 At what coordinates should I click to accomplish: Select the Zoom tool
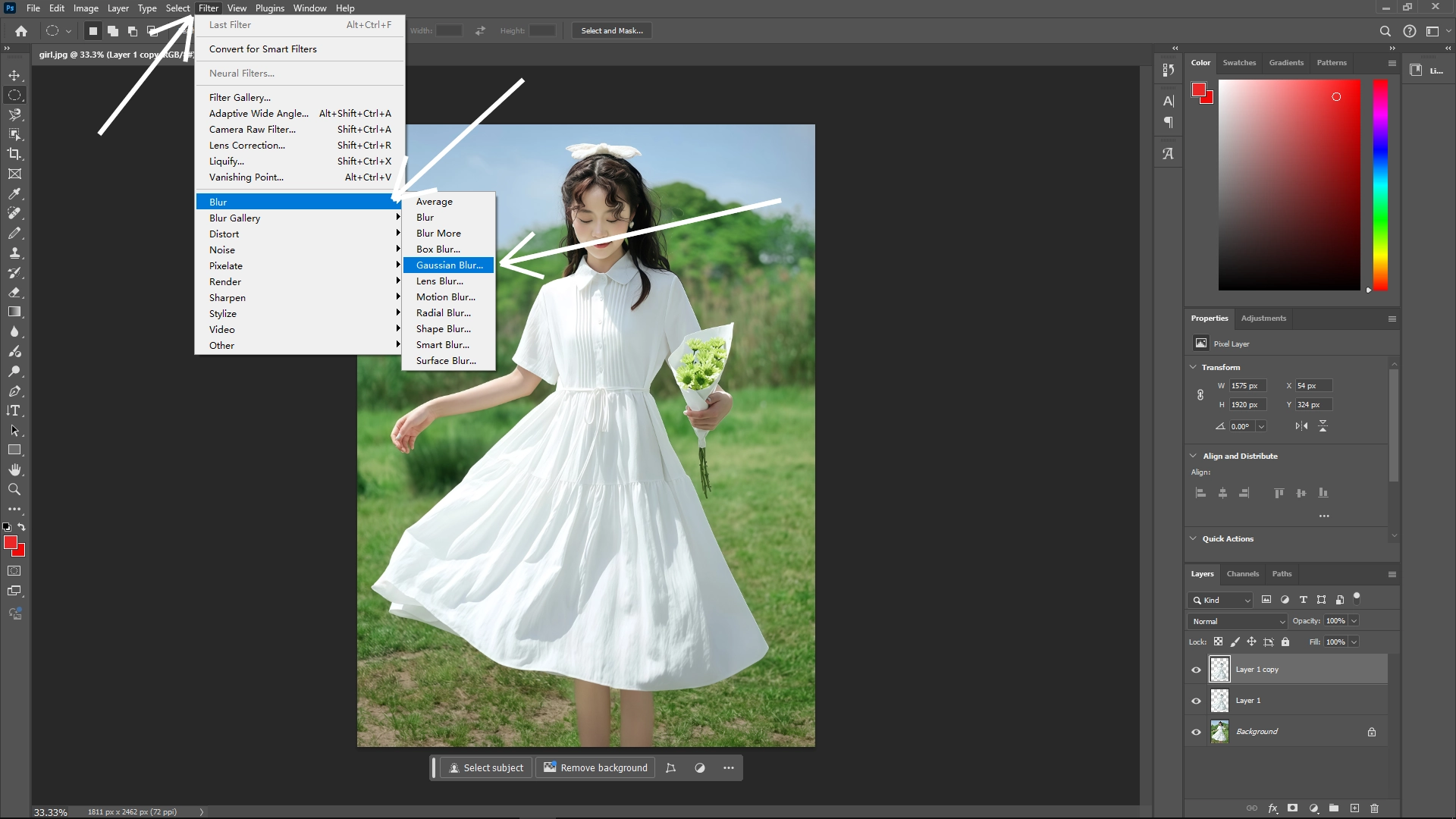click(14, 489)
